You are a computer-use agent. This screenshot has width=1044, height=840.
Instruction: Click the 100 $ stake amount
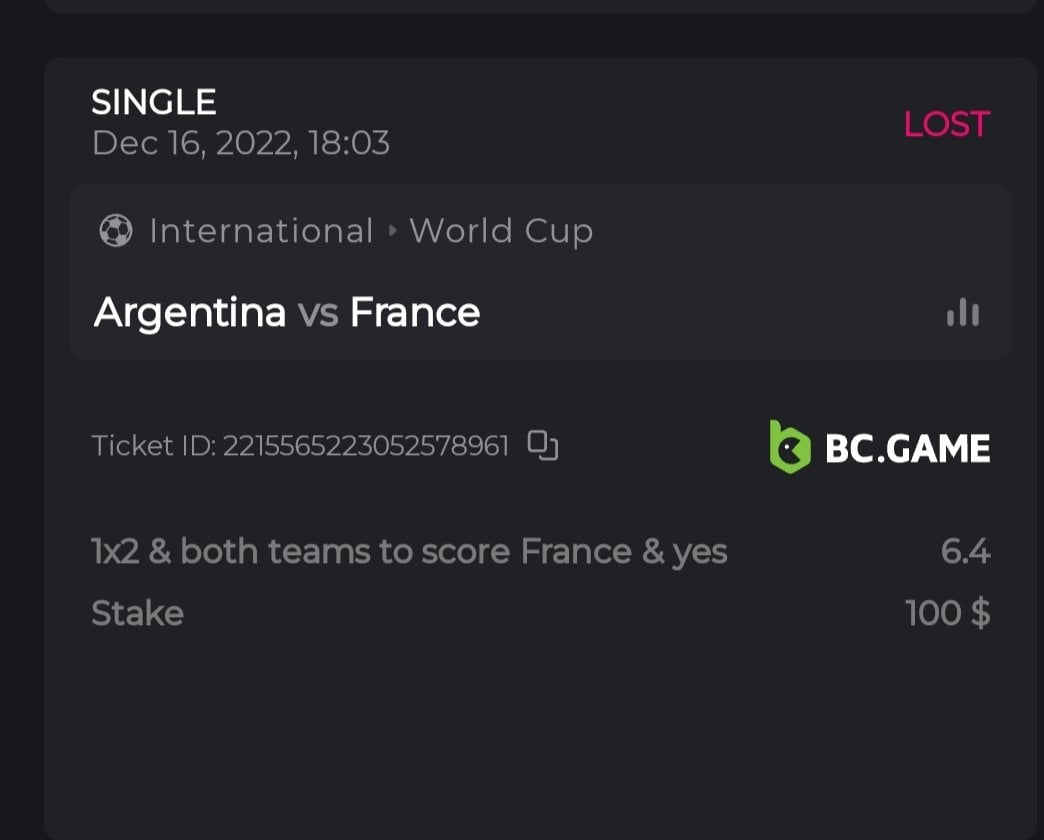[947, 613]
